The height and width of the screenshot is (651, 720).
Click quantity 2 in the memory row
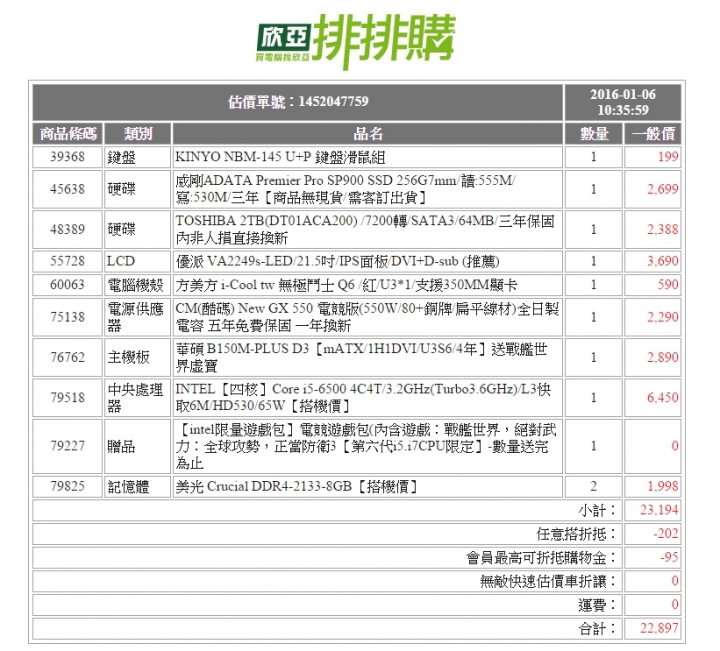pos(594,486)
